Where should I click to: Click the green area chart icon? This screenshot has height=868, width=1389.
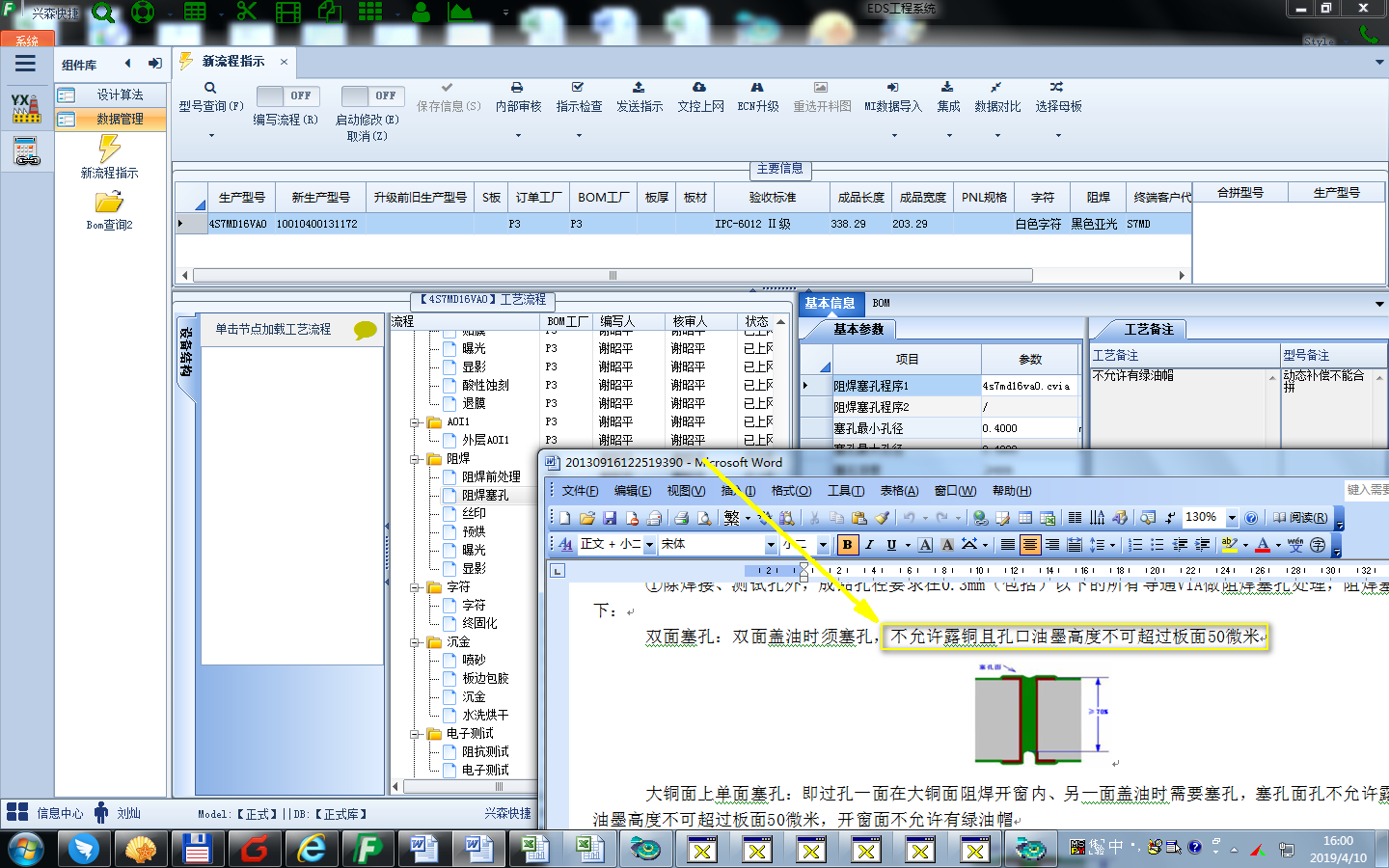[x=460, y=12]
